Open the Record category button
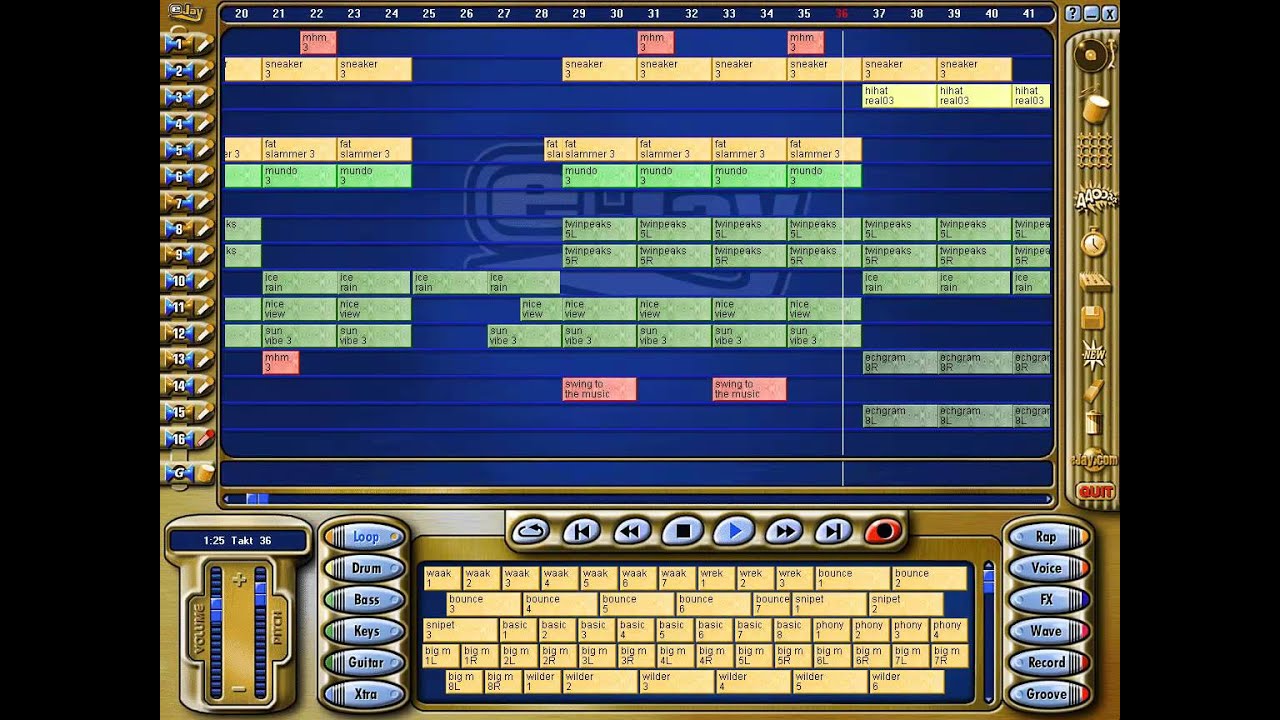Viewport: 1280px width, 720px height. pyautogui.click(x=1049, y=662)
